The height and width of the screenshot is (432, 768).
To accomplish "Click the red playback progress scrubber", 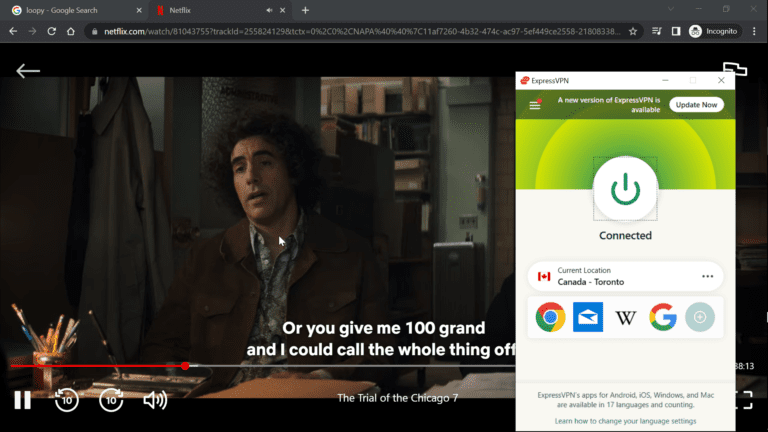I will (x=185, y=366).
